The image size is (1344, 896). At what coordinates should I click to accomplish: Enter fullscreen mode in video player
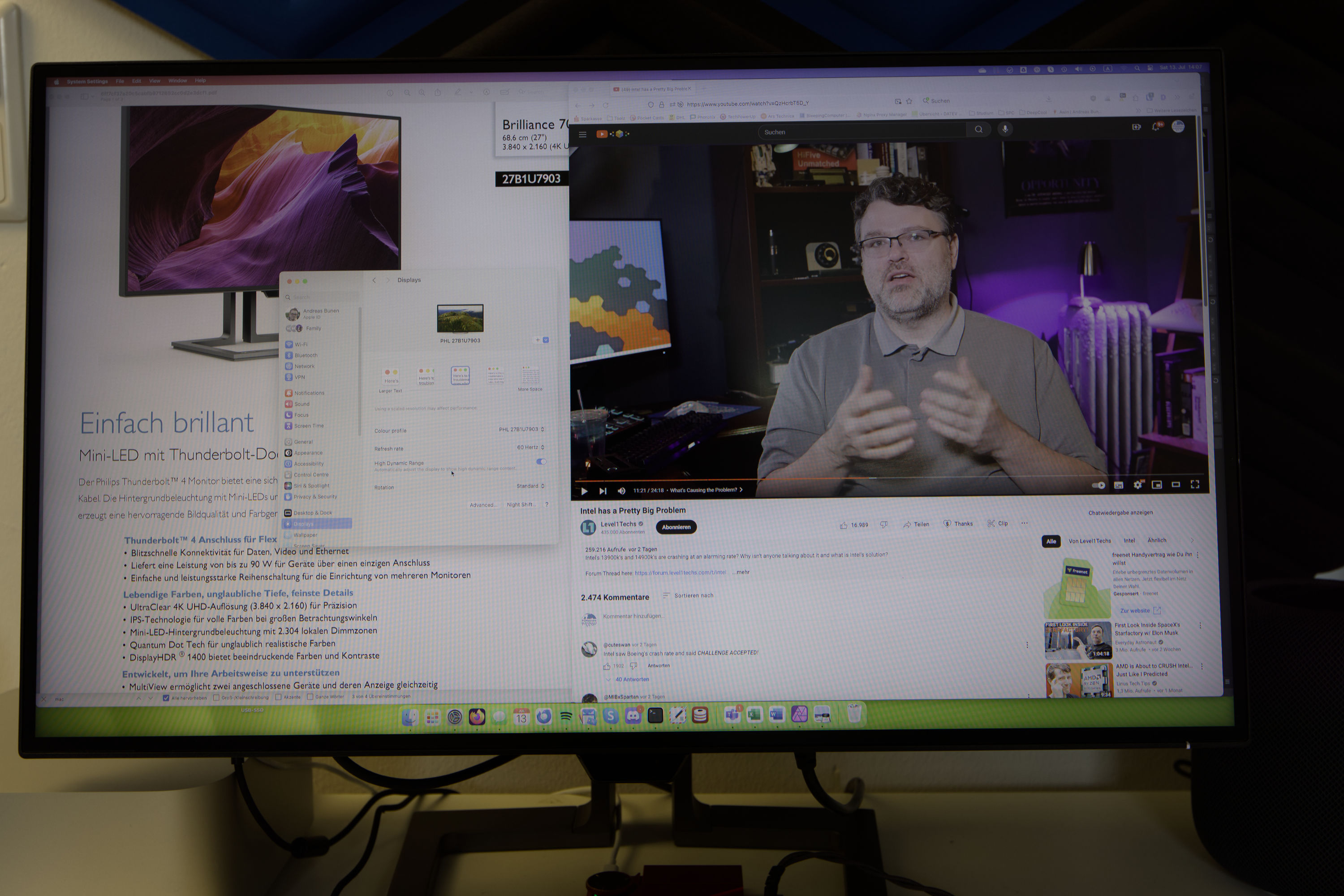pyautogui.click(x=1195, y=485)
